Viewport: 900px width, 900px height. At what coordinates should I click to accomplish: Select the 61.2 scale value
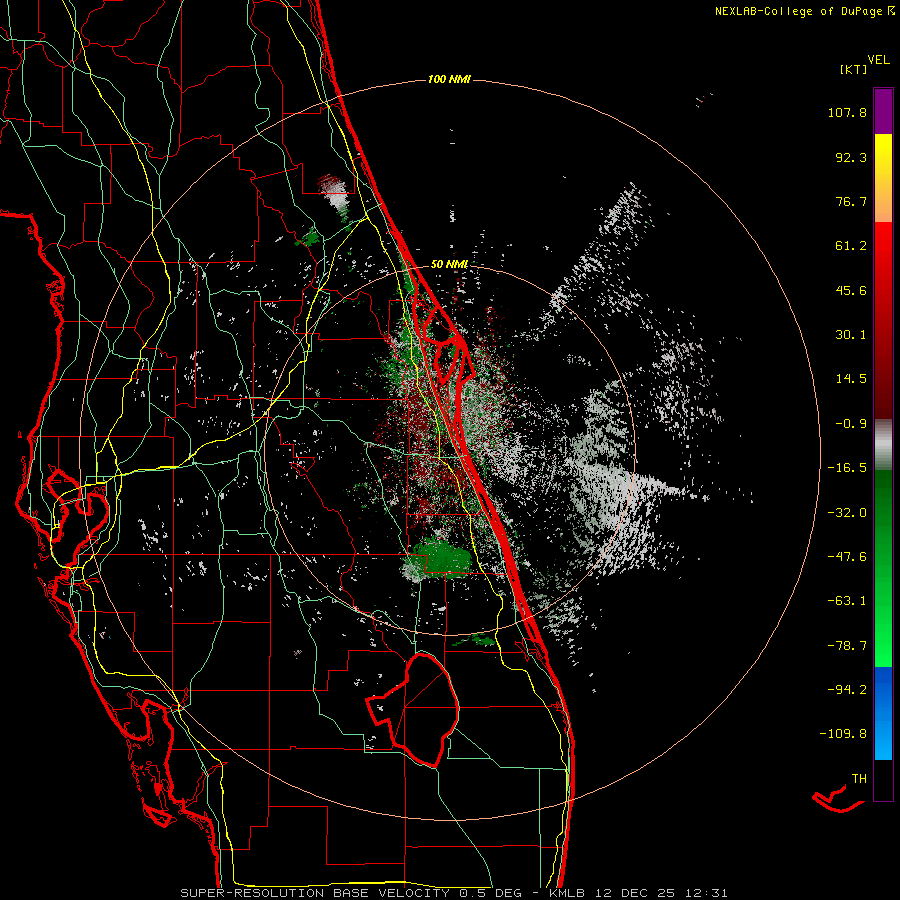coord(851,246)
